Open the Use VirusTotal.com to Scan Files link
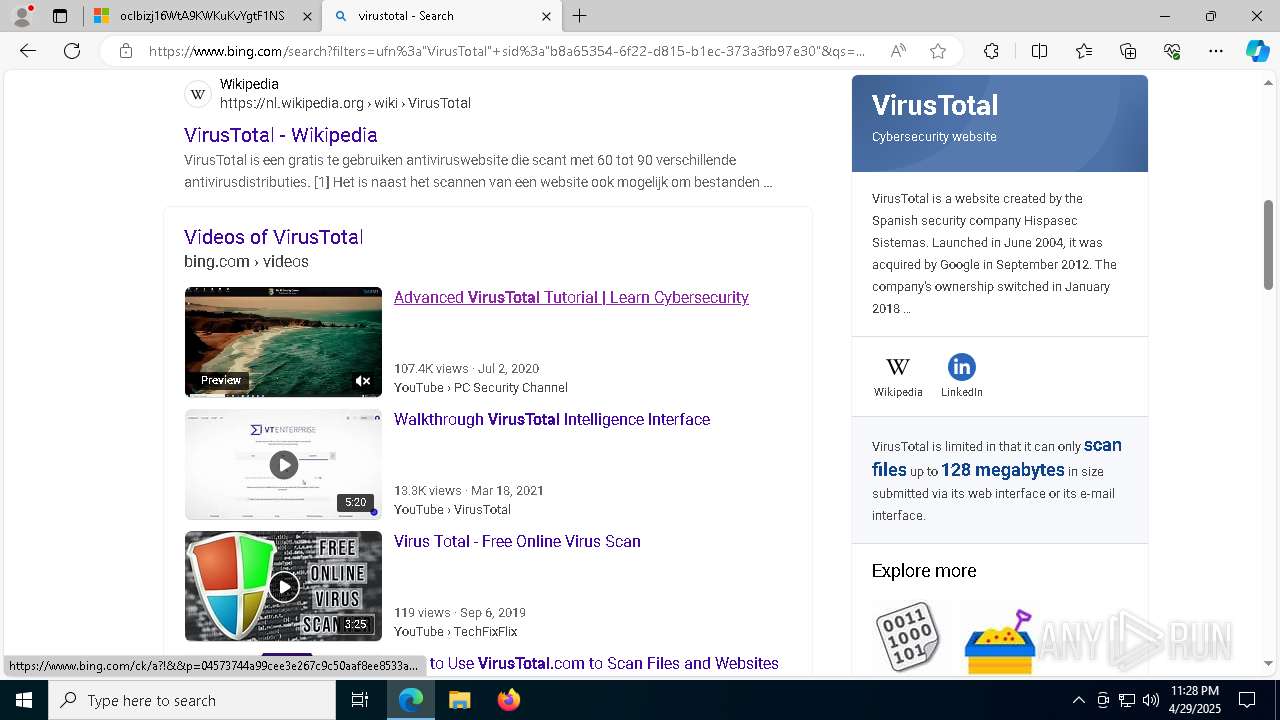The image size is (1280, 720). coord(604,663)
